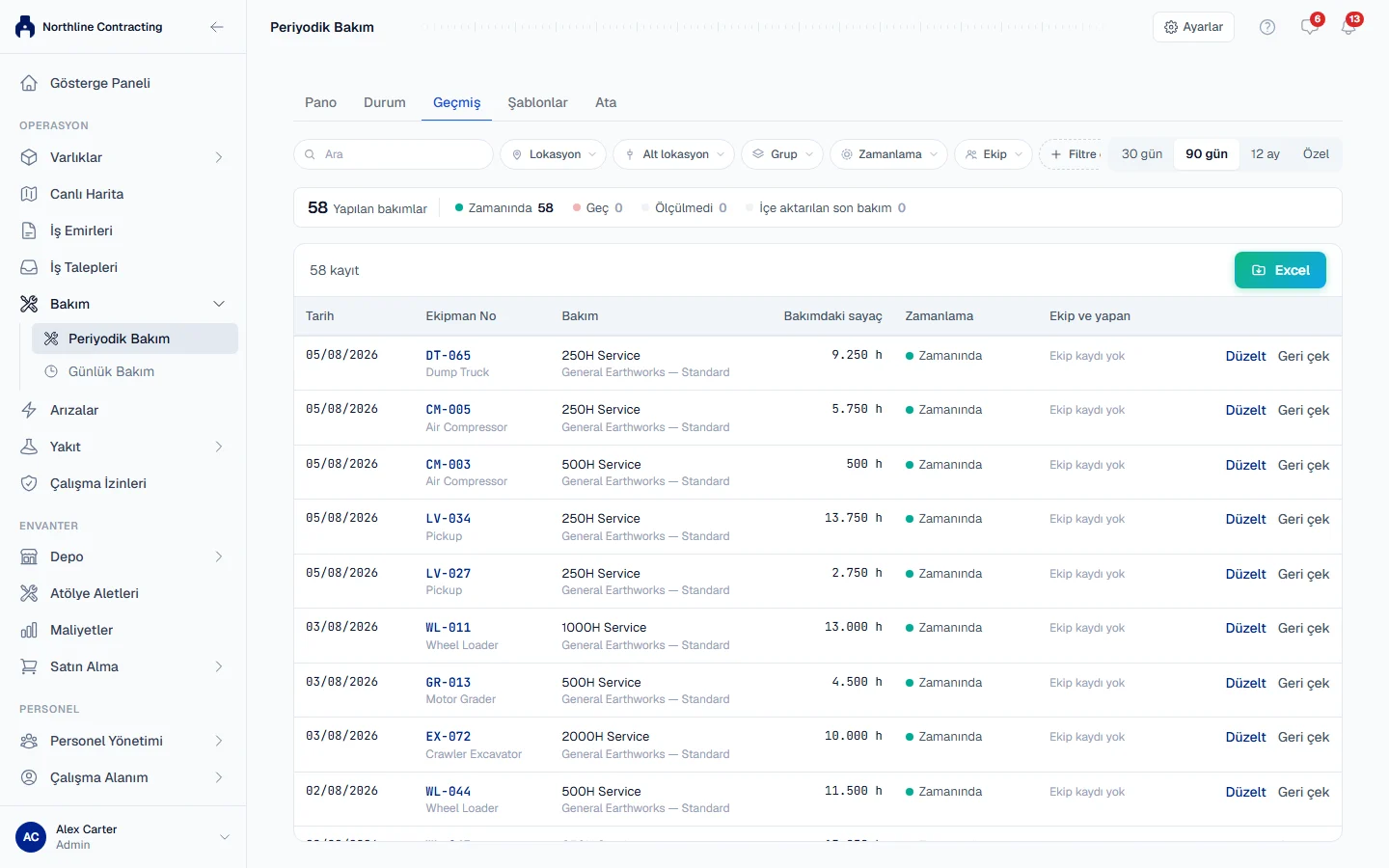
Task: Export records with the Excel button
Action: (x=1280, y=270)
